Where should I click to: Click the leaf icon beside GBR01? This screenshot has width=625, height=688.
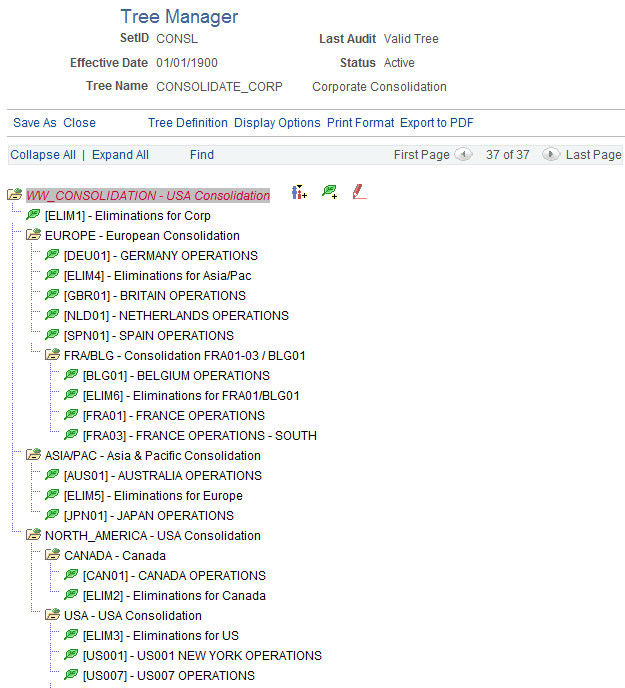pyautogui.click(x=52, y=294)
